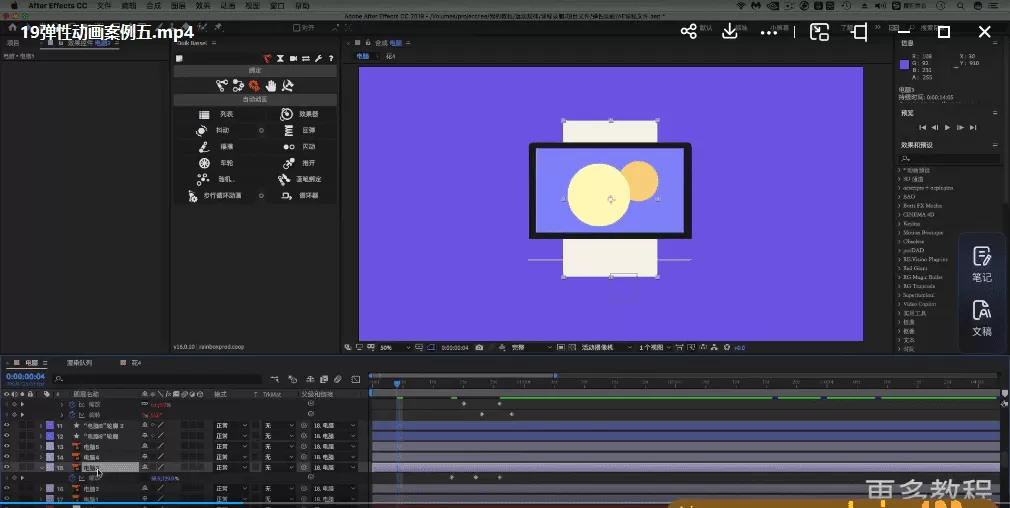The width and height of the screenshot is (1010, 508).
Task: Click the 反弹 bounce spring icon
Action: pos(287,130)
